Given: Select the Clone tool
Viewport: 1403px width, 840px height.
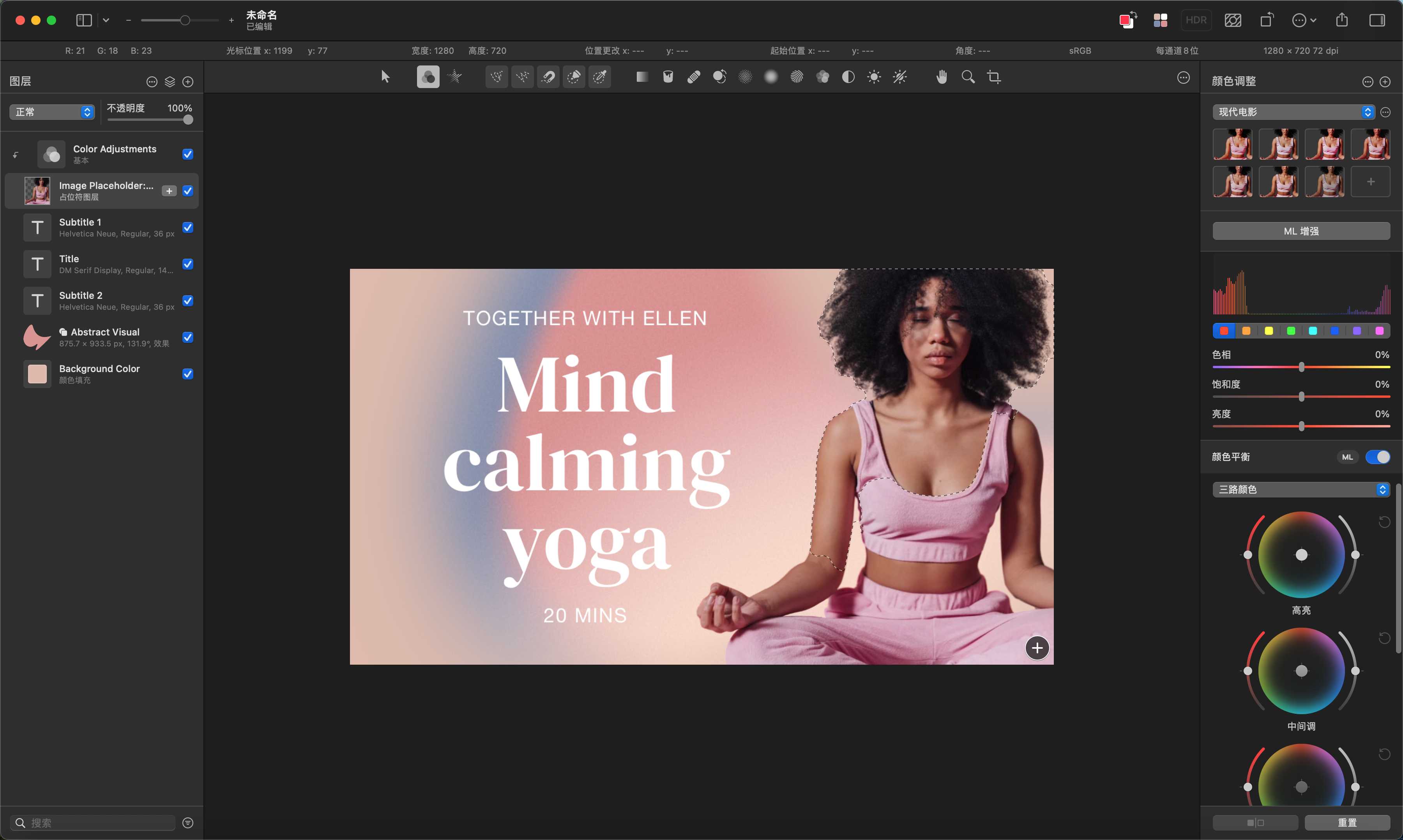Looking at the screenshot, I should click(719, 77).
